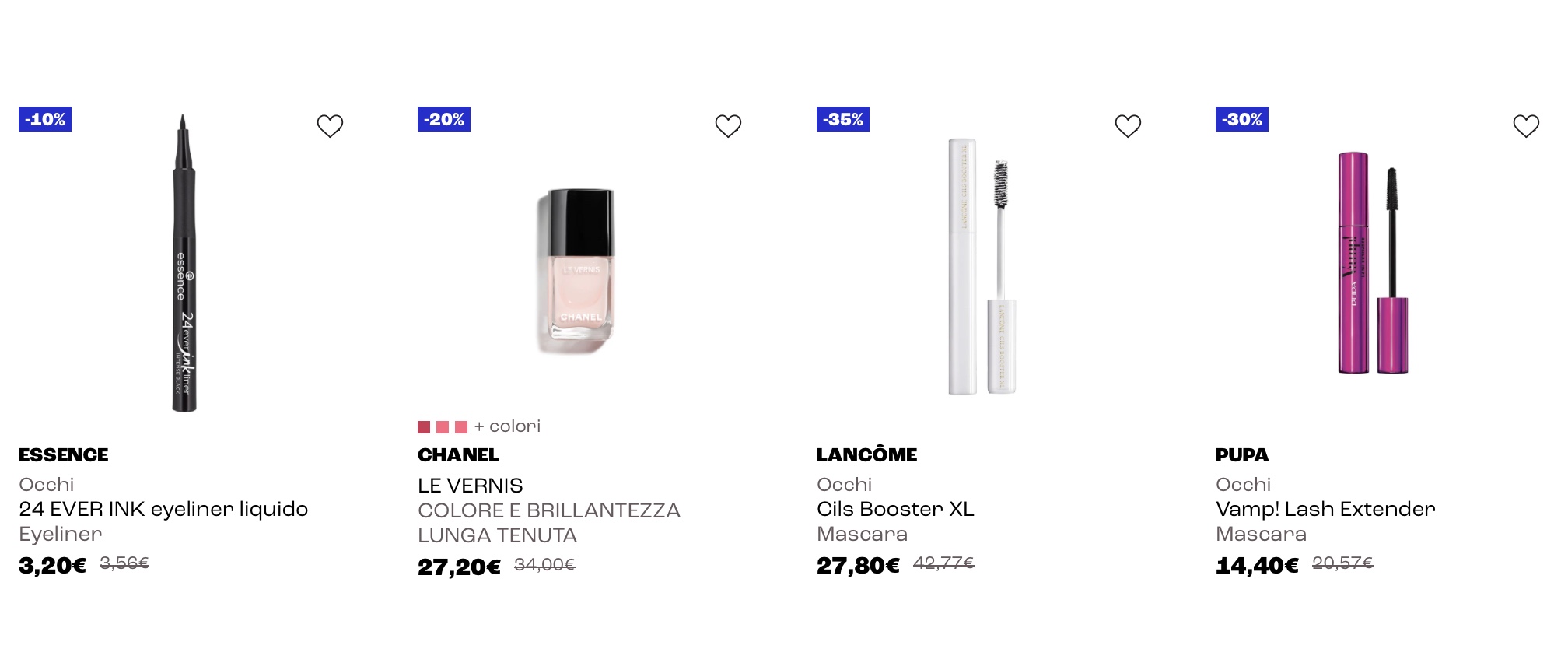Image resolution: width=1568 pixels, height=663 pixels.
Task: Toggle wishlist heart for Pupa Vamp mascara
Action: pos(1526,125)
